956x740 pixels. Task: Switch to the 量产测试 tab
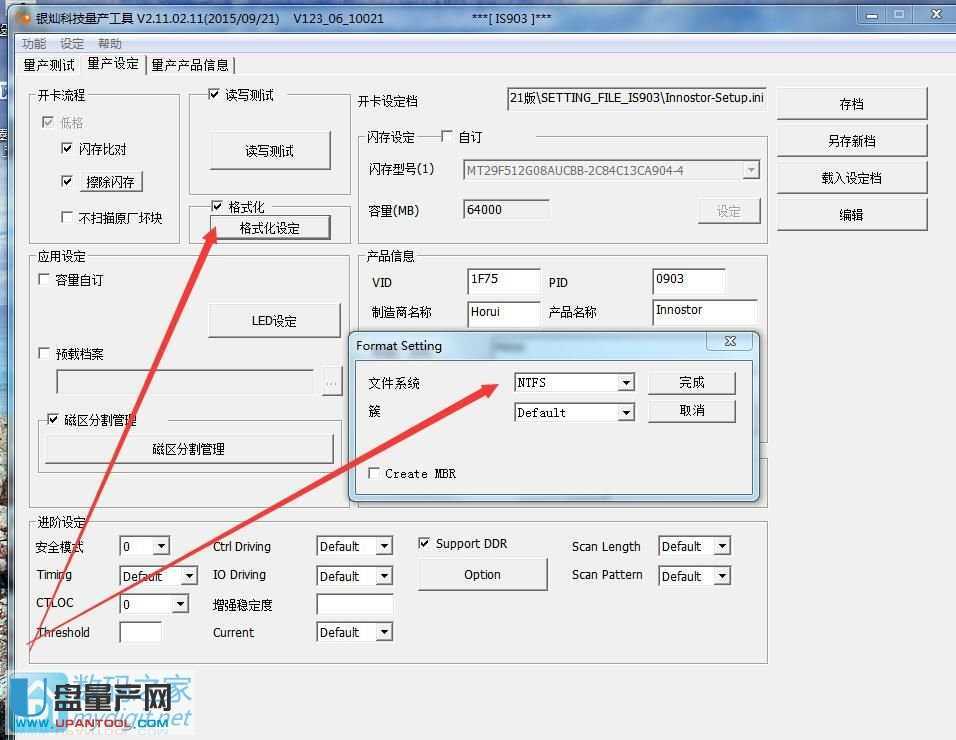(x=49, y=64)
